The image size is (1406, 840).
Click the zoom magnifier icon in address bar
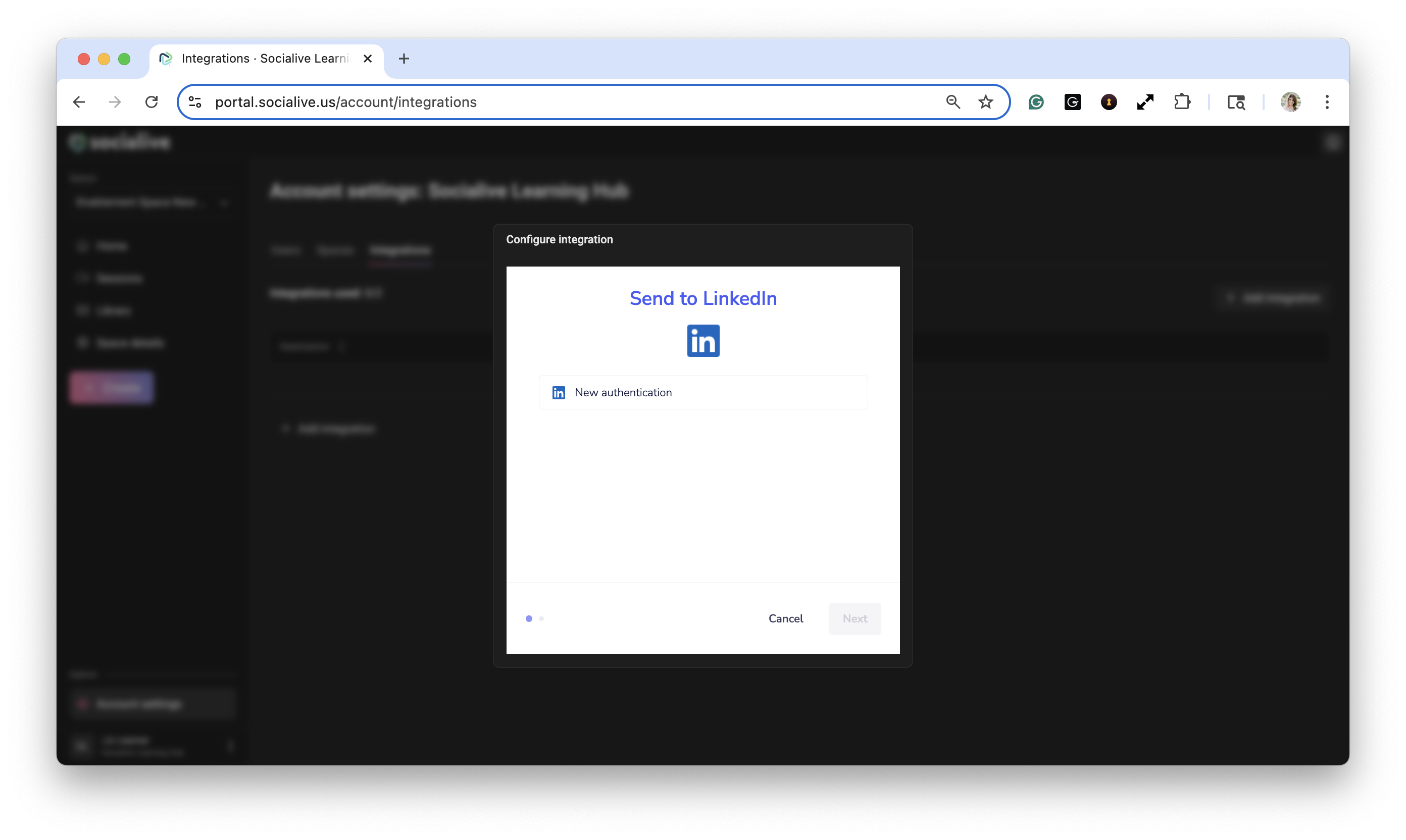[953, 102]
